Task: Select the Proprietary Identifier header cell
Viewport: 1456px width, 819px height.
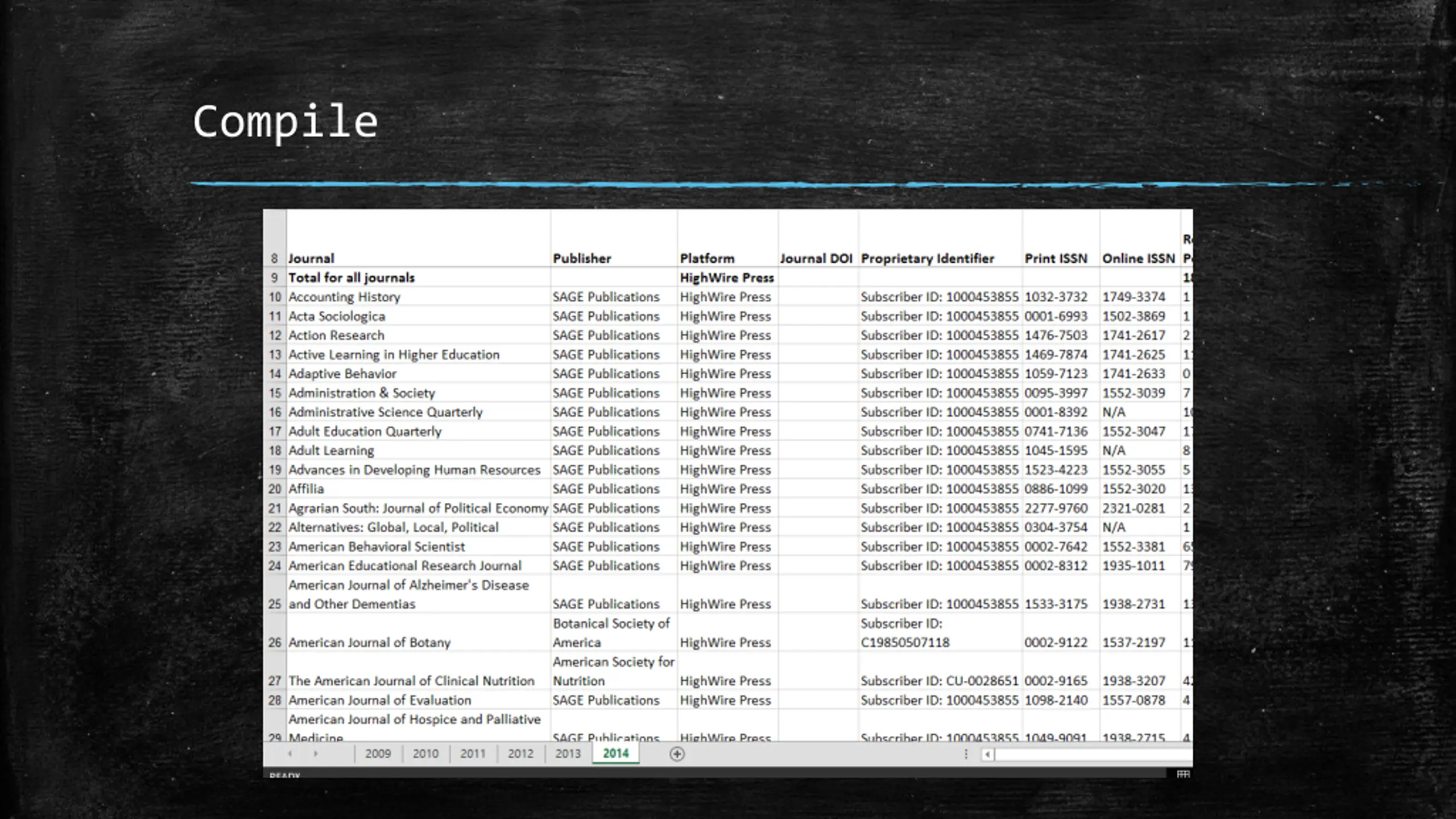Action: (x=940, y=239)
